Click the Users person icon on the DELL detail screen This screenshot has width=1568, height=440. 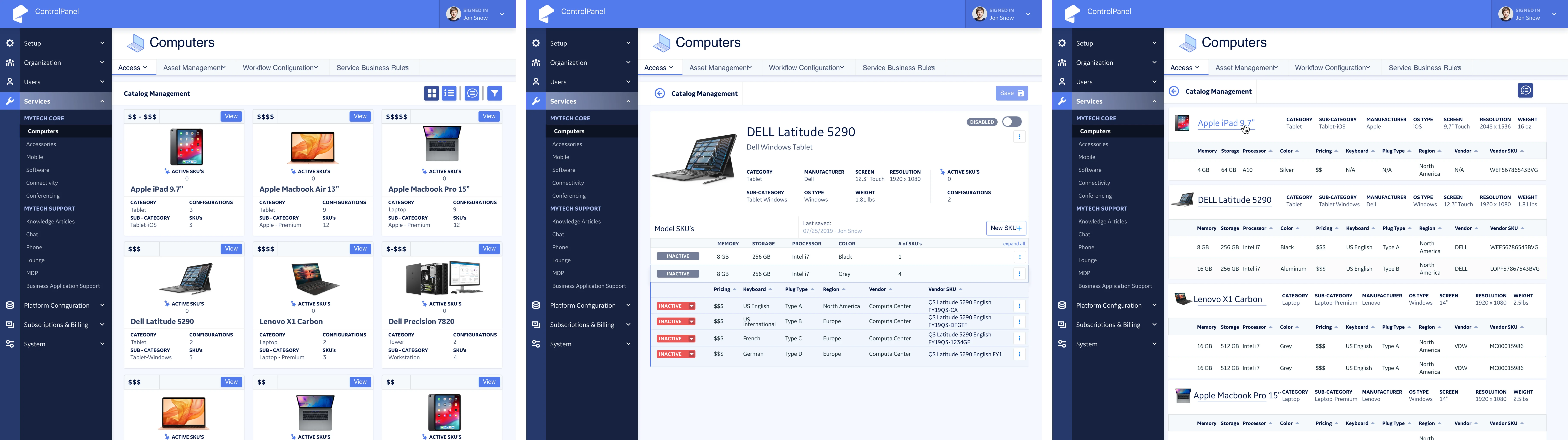(536, 82)
